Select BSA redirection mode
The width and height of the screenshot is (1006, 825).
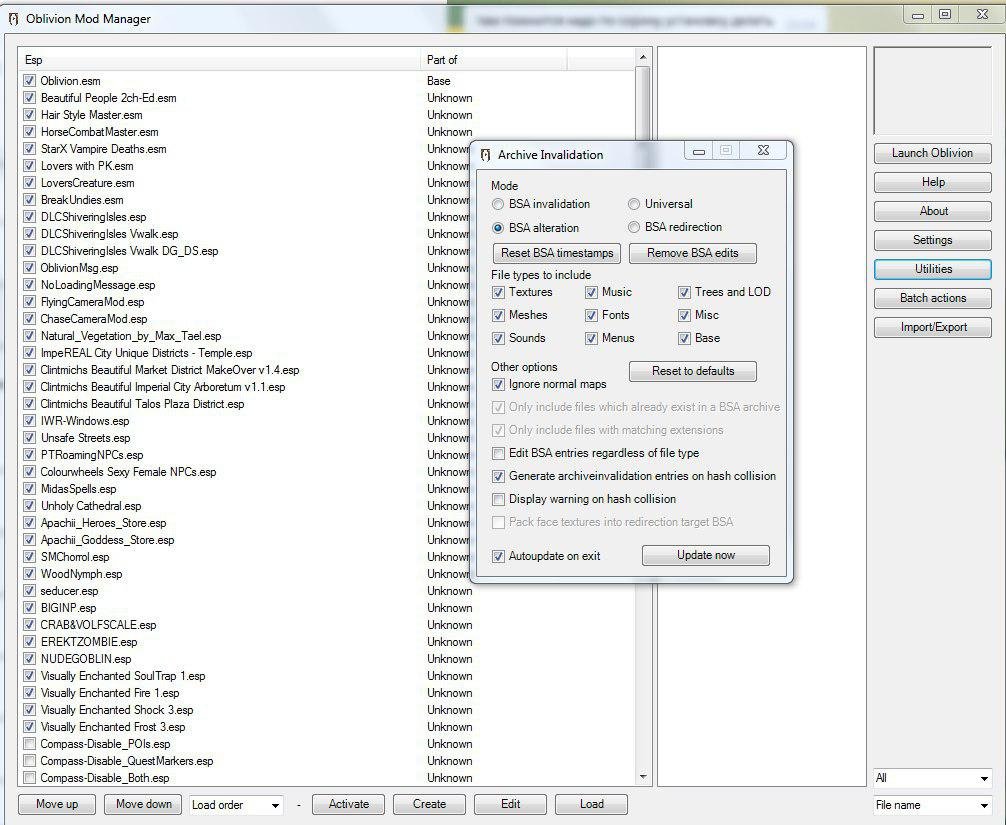click(634, 227)
